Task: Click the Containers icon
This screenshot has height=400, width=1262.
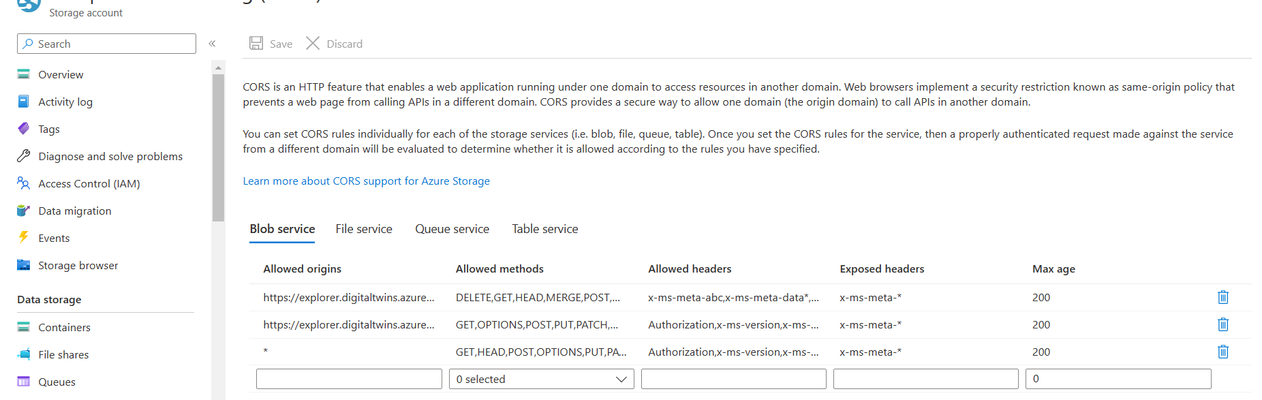Action: click(24, 327)
